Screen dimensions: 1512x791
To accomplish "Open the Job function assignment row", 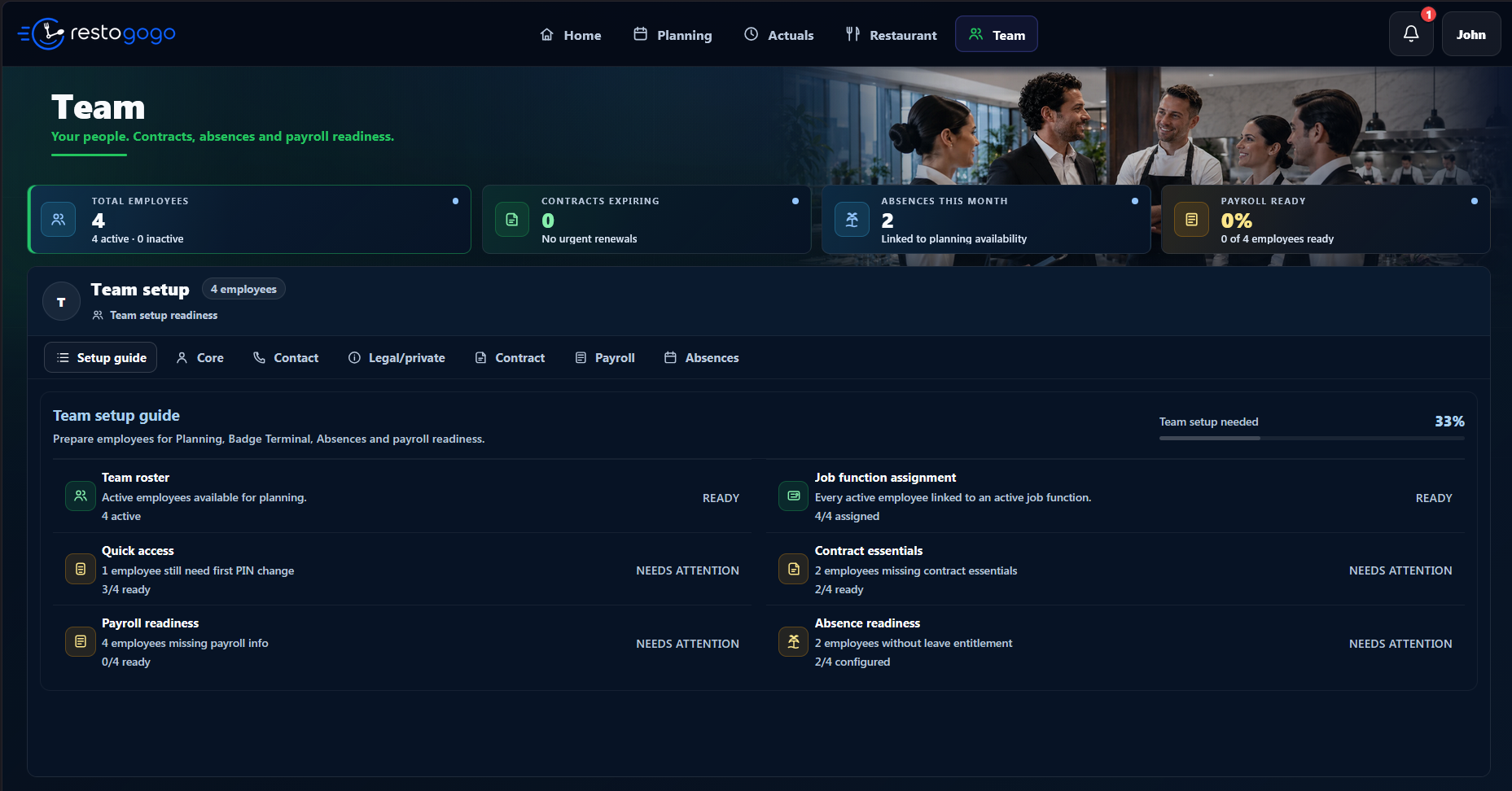I will 1115,496.
